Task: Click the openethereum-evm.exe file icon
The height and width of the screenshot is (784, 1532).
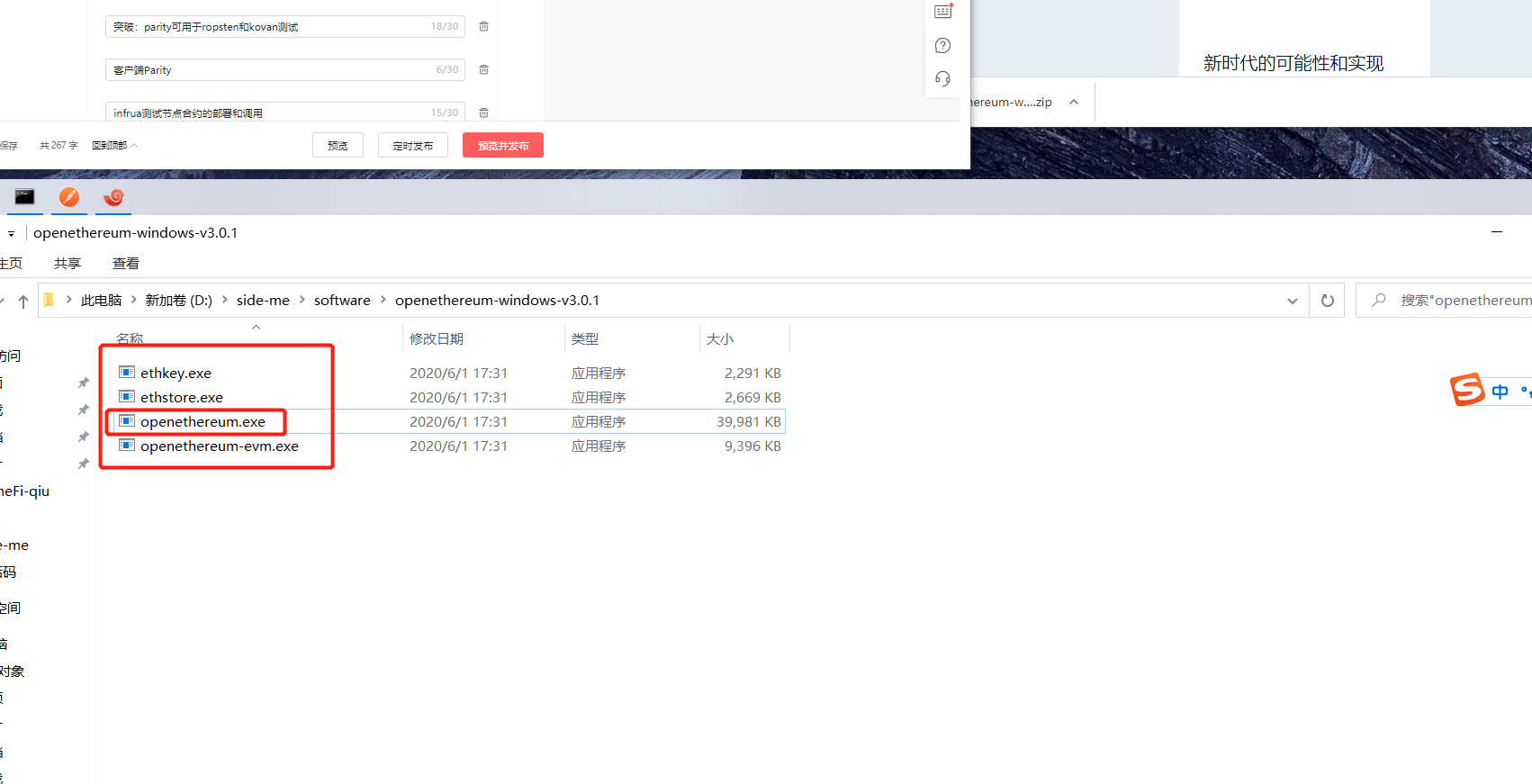Action: (x=127, y=446)
